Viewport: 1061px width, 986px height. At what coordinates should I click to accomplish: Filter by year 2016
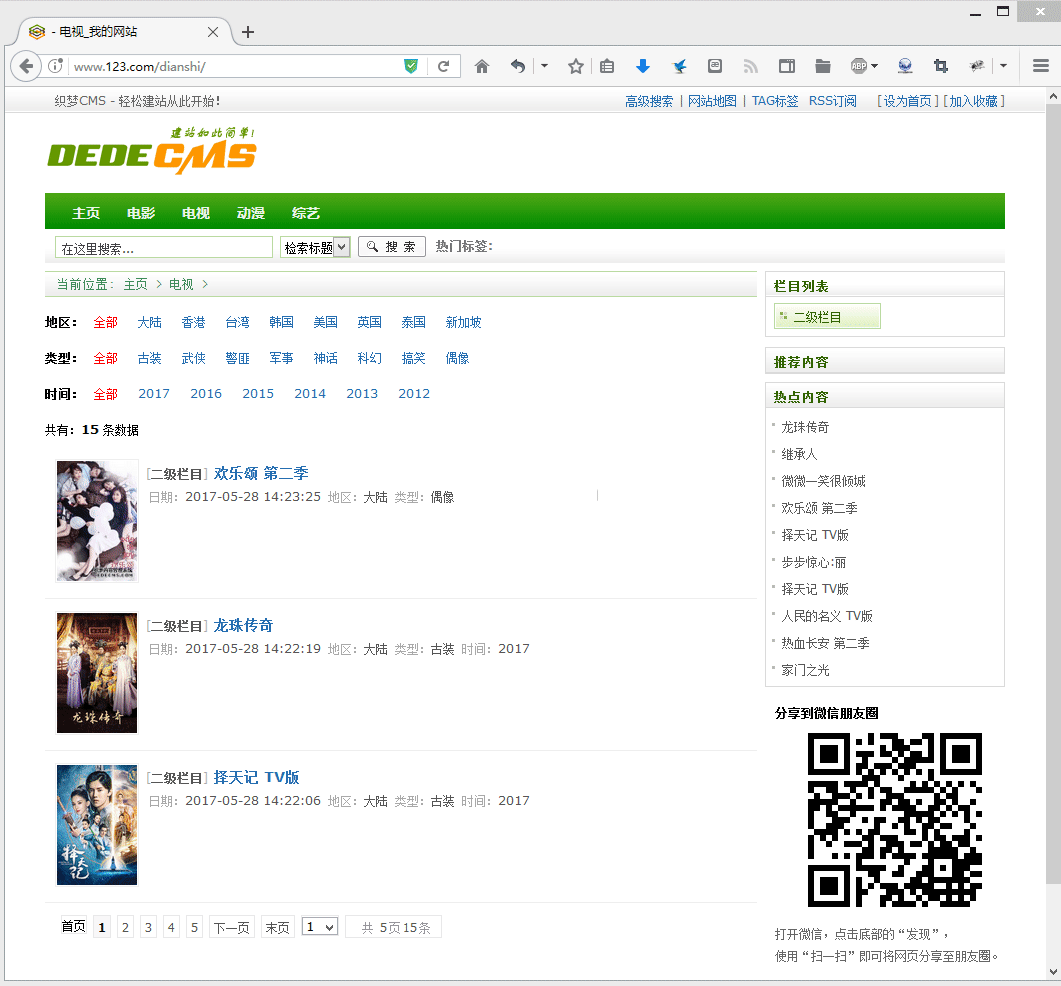click(x=206, y=394)
